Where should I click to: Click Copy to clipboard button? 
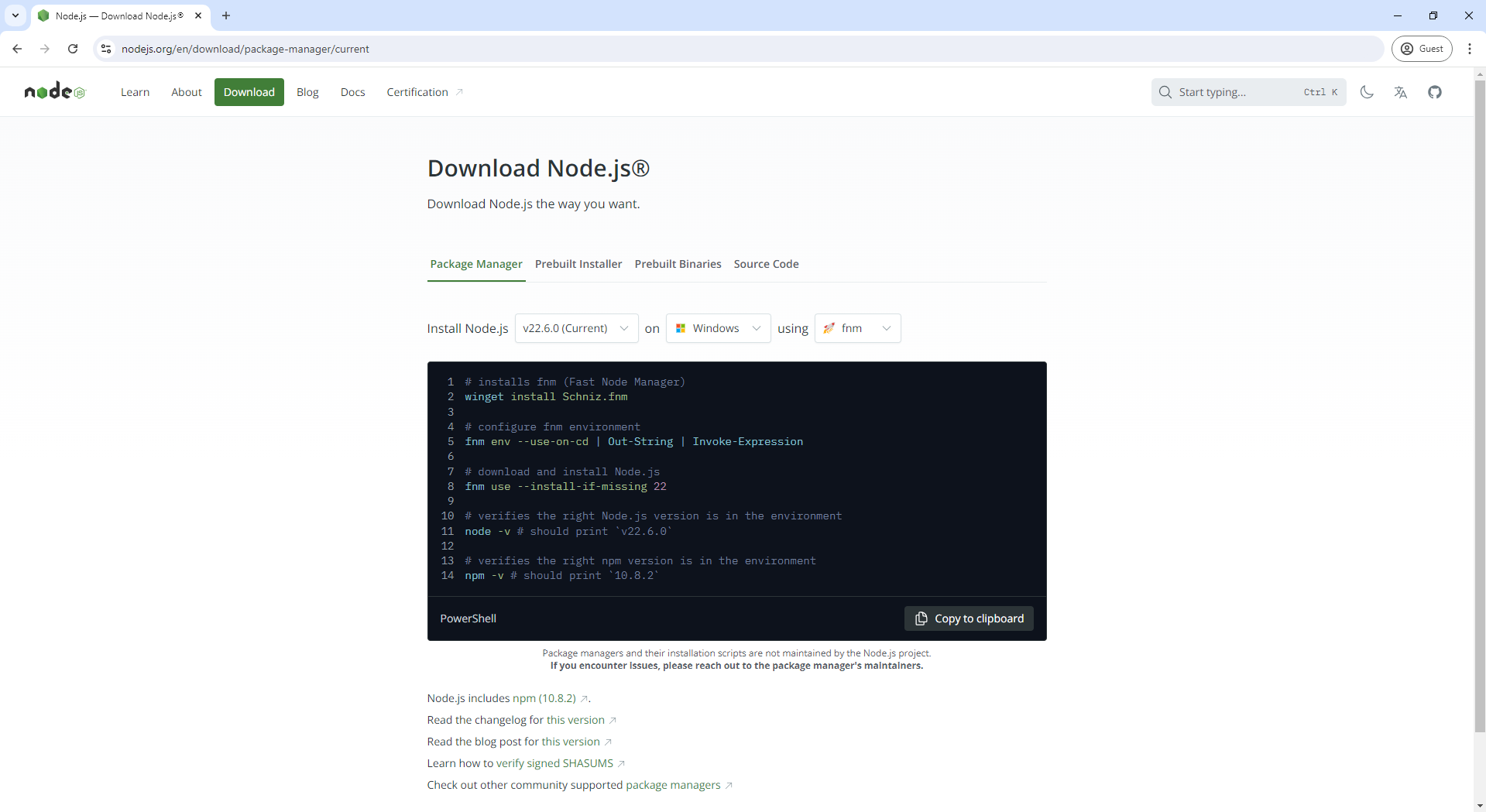click(x=969, y=618)
